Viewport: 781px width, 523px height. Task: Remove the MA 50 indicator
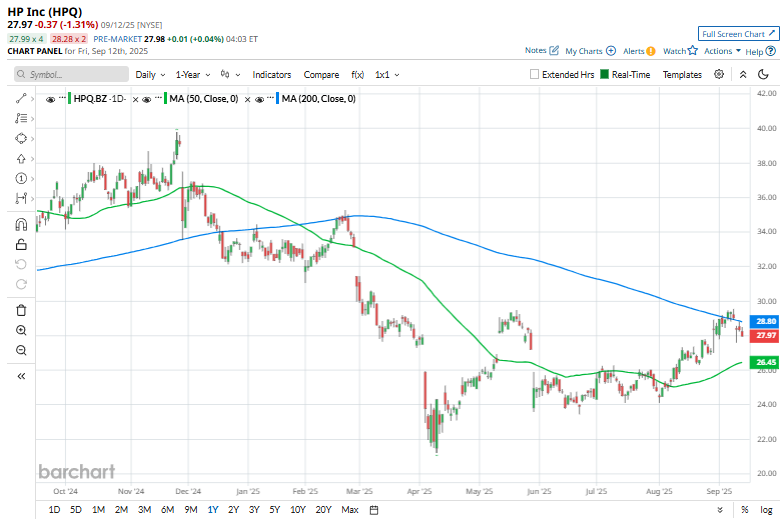[x=247, y=100]
